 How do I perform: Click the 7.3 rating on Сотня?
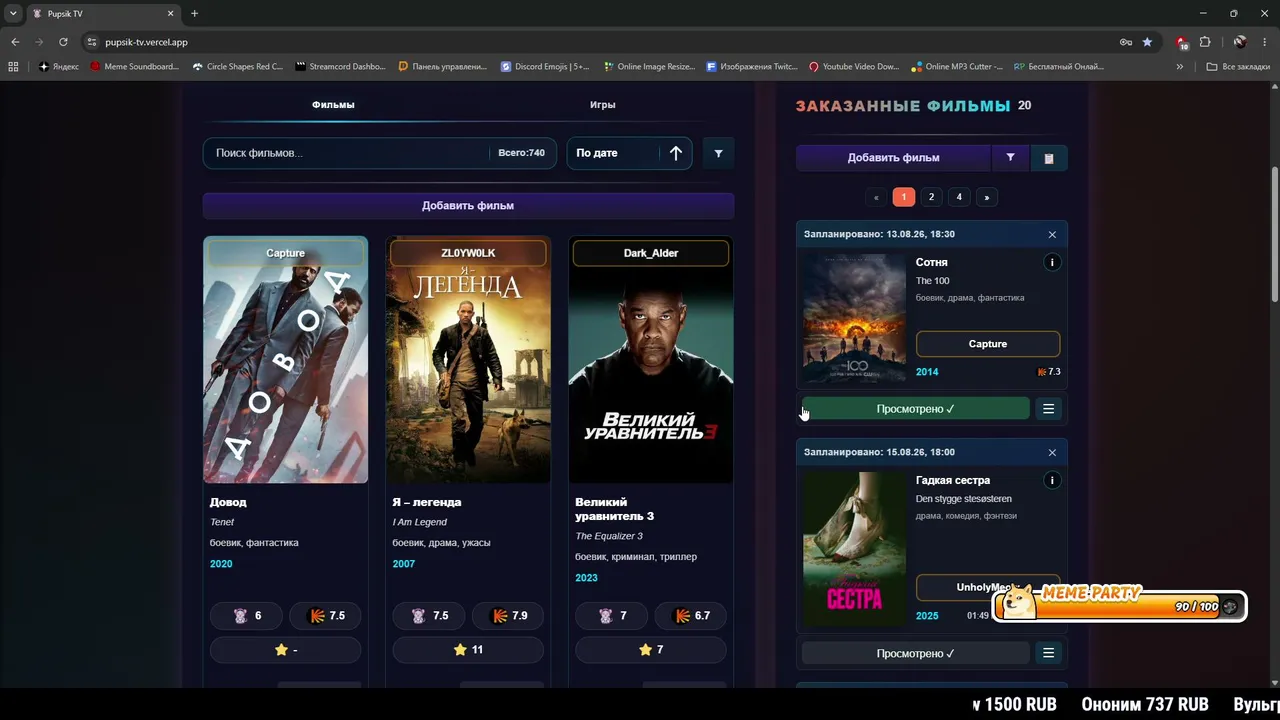coord(1049,372)
